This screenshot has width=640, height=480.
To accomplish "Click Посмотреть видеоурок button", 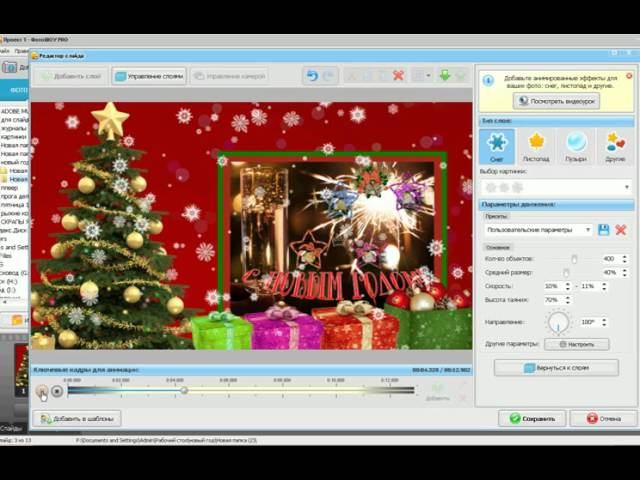I will (556, 101).
